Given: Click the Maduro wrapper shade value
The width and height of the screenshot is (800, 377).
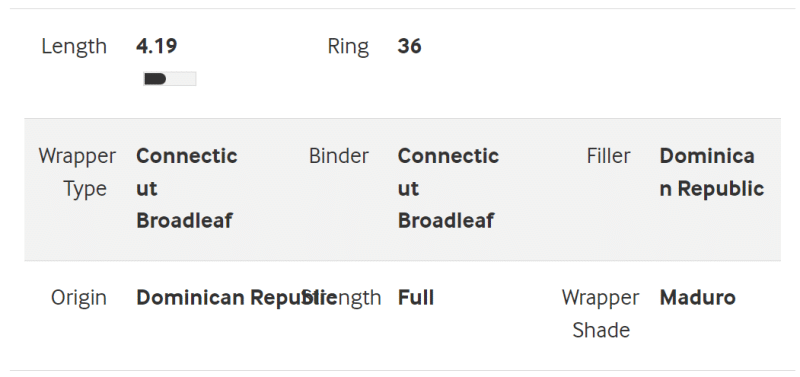Looking at the screenshot, I should click(x=697, y=298).
